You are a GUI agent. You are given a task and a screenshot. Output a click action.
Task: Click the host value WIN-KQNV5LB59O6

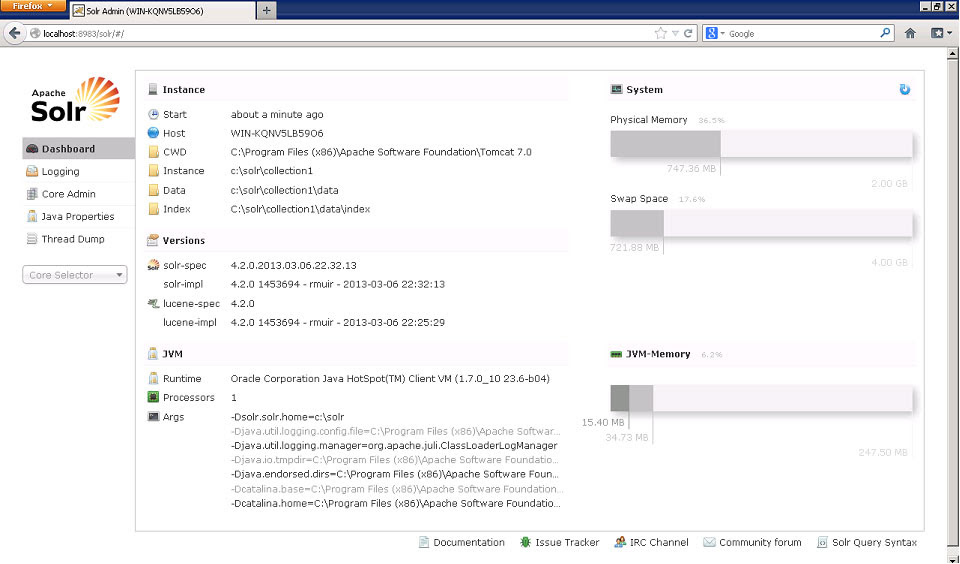(277, 133)
